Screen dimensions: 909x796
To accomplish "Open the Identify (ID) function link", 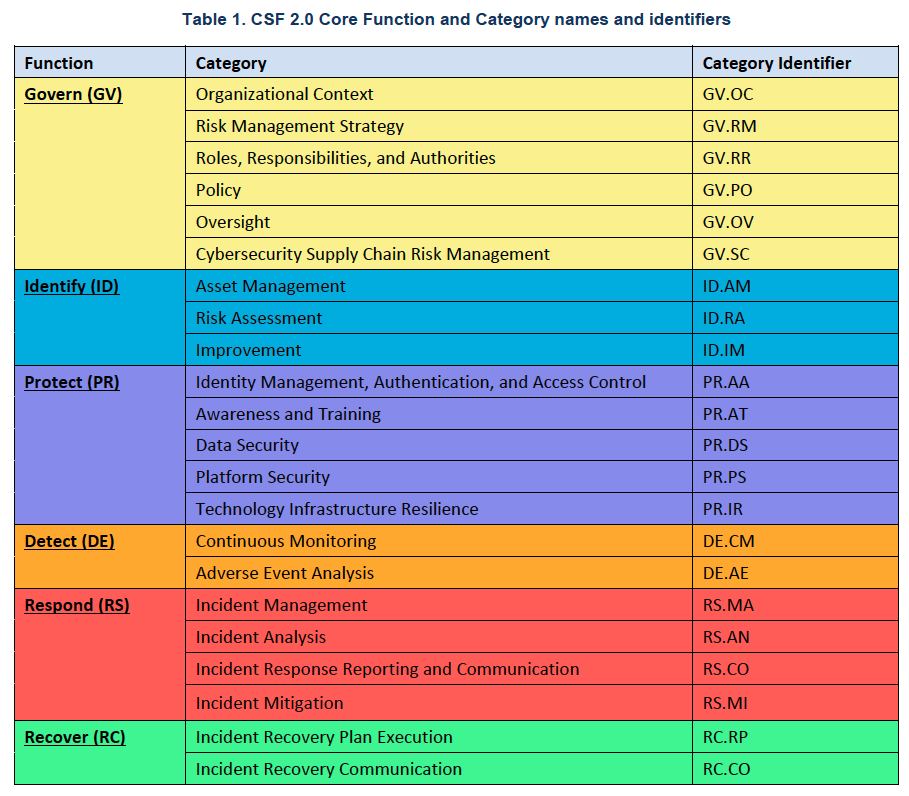I will coord(72,286).
